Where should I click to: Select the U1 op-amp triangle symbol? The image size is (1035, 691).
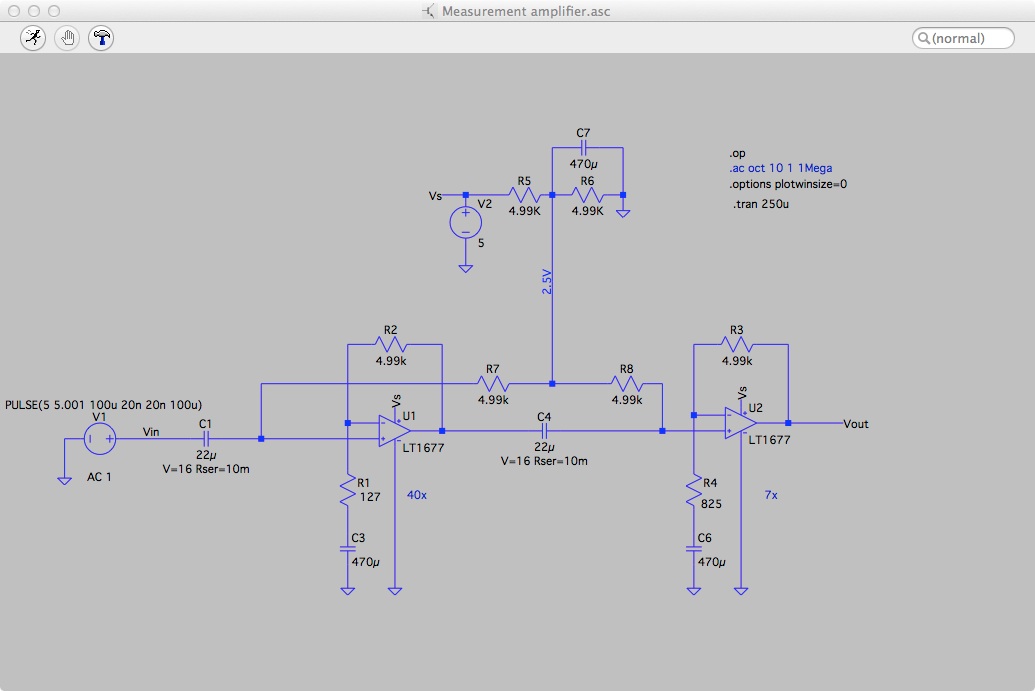point(394,431)
